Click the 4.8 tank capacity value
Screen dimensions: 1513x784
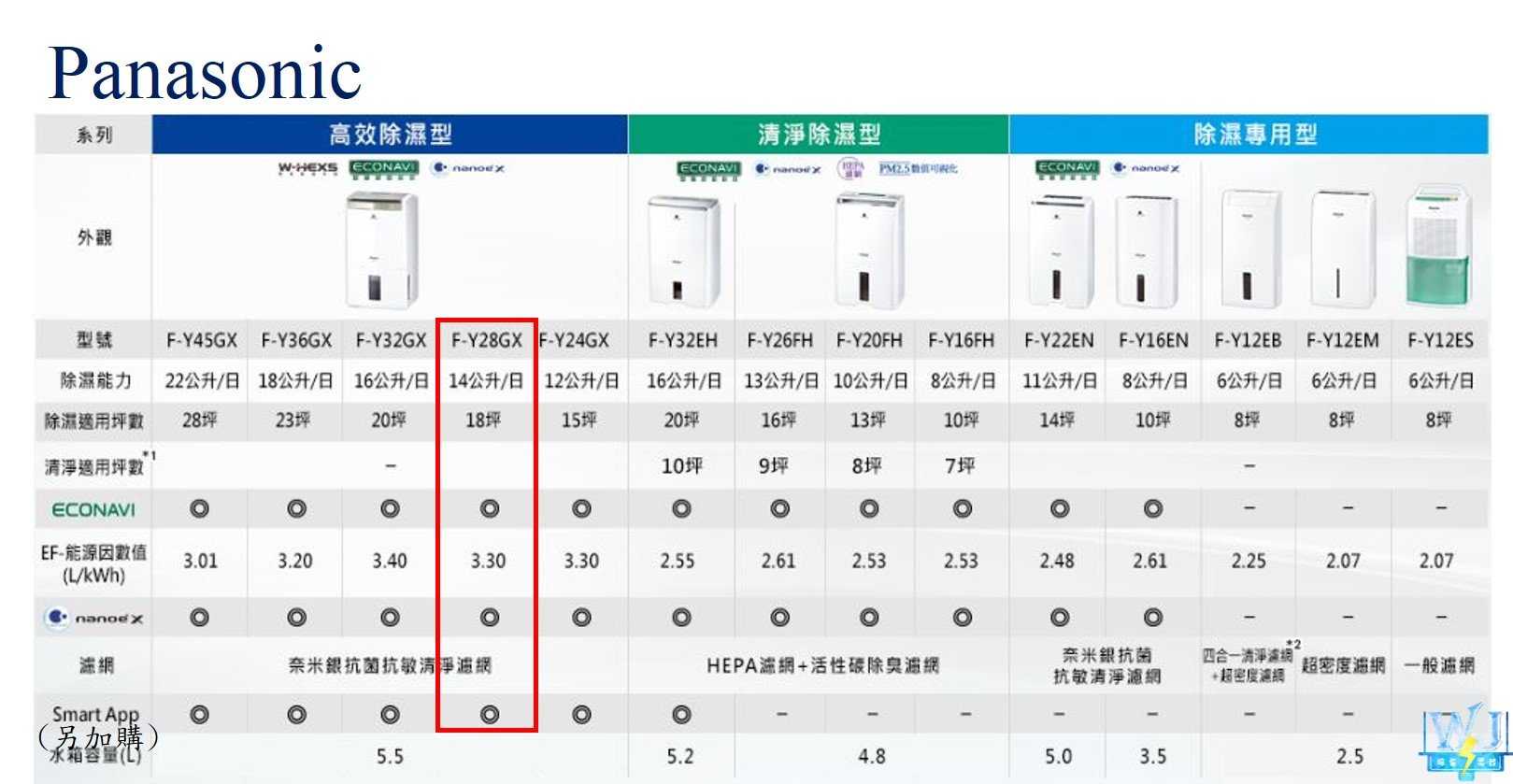[871, 756]
